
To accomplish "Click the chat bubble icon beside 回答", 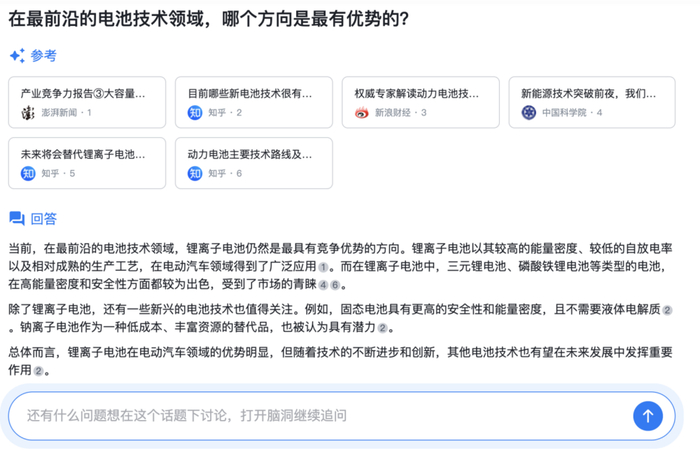I will tap(17, 219).
